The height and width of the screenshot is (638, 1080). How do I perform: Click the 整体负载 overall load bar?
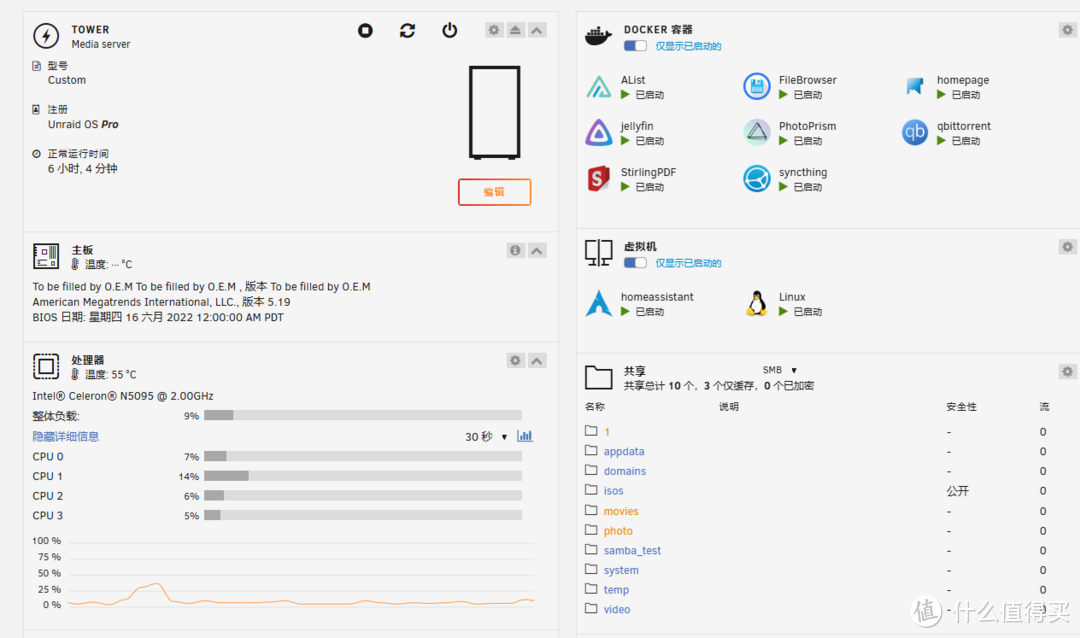pyautogui.click(x=363, y=415)
